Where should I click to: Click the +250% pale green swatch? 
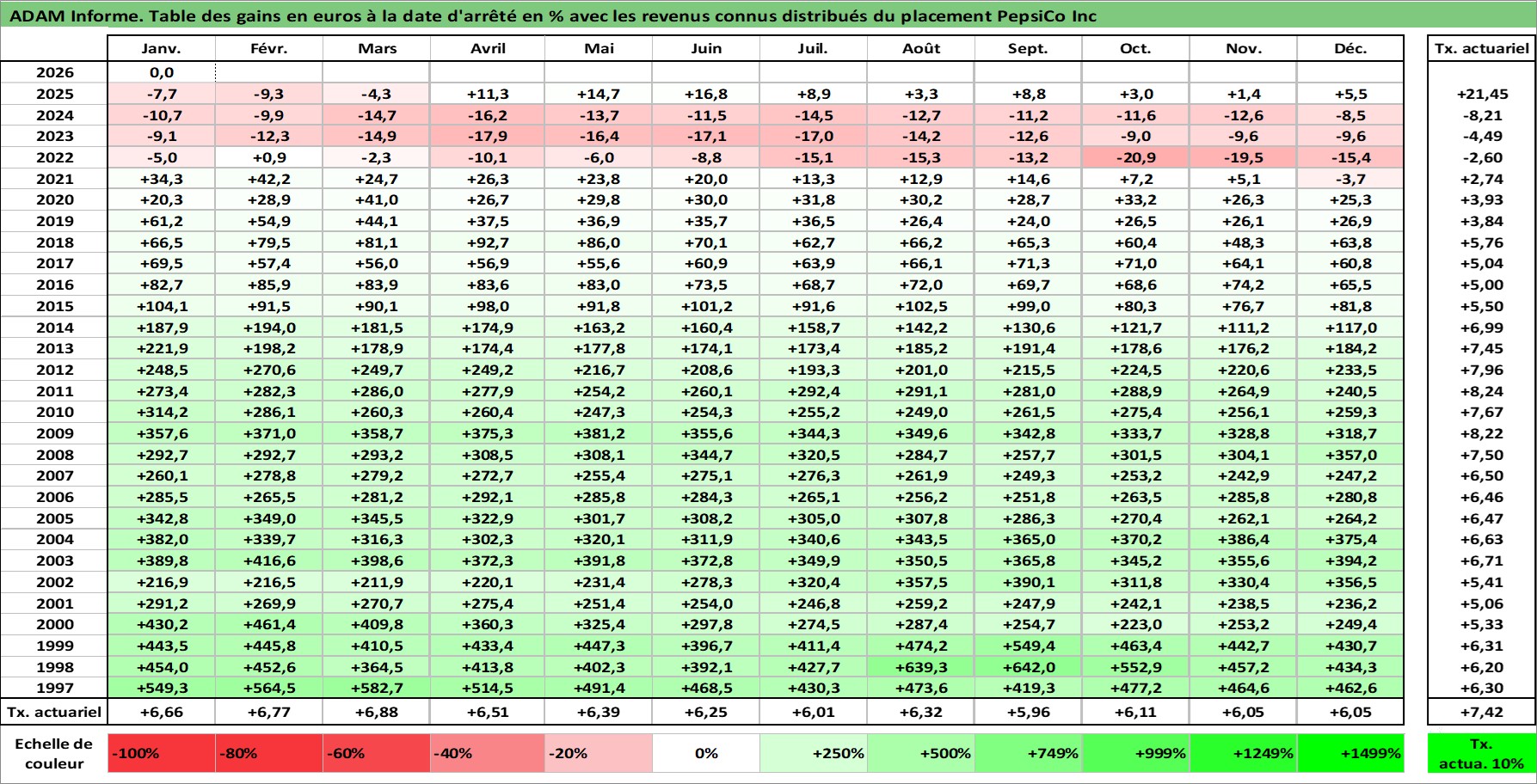click(x=814, y=753)
